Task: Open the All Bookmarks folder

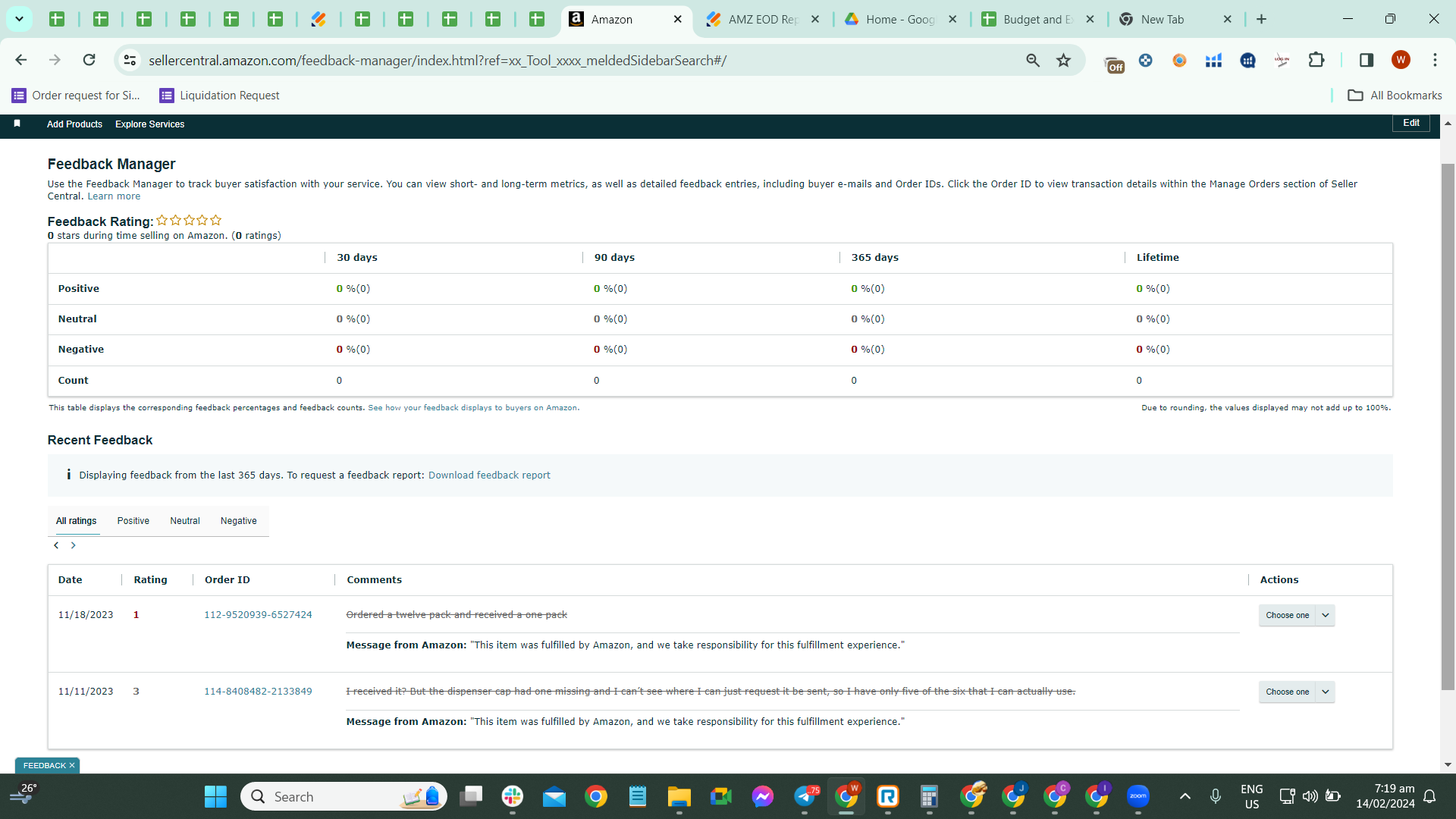Action: tap(1395, 96)
